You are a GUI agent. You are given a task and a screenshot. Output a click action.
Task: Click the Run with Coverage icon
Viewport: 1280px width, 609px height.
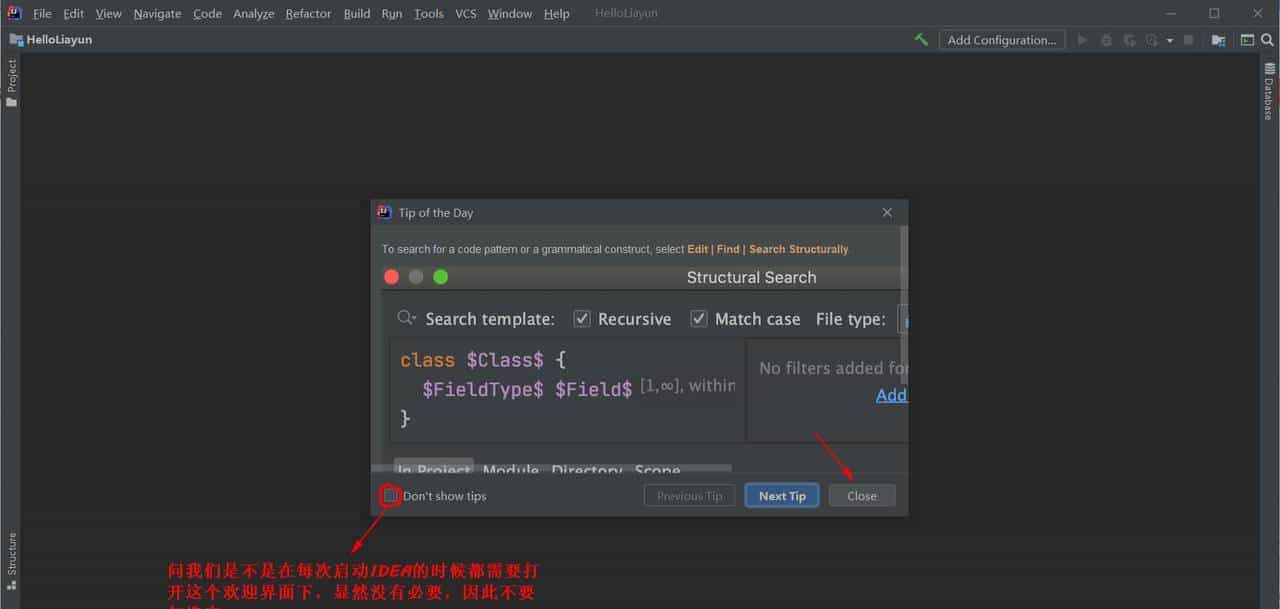point(1129,39)
